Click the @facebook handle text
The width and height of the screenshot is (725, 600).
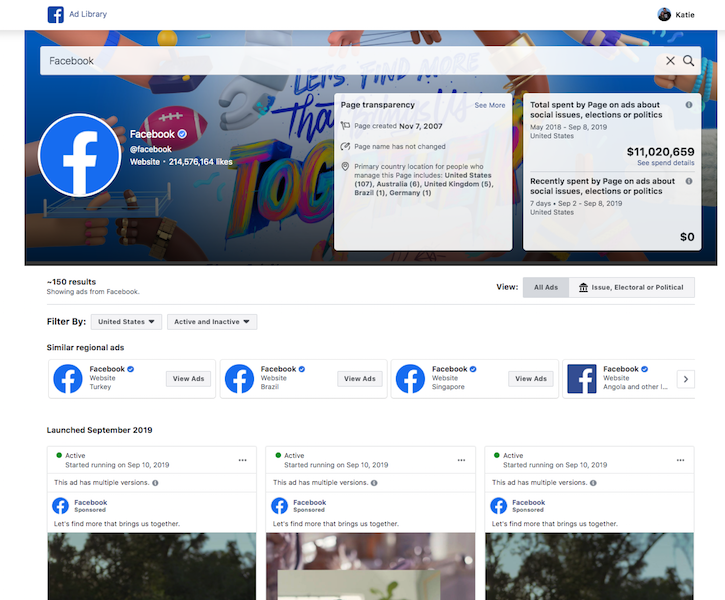pyautogui.click(x=151, y=149)
